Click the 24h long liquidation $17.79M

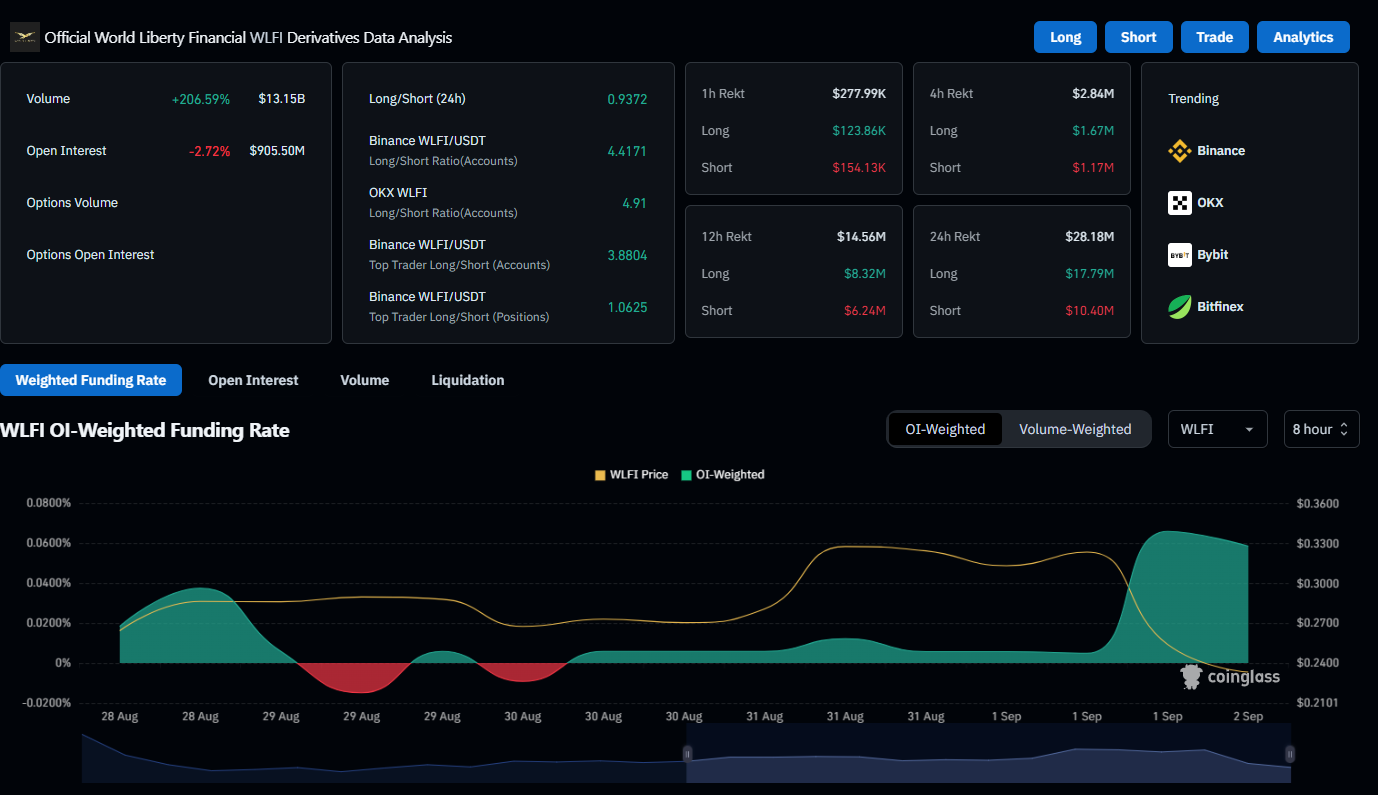click(1090, 274)
